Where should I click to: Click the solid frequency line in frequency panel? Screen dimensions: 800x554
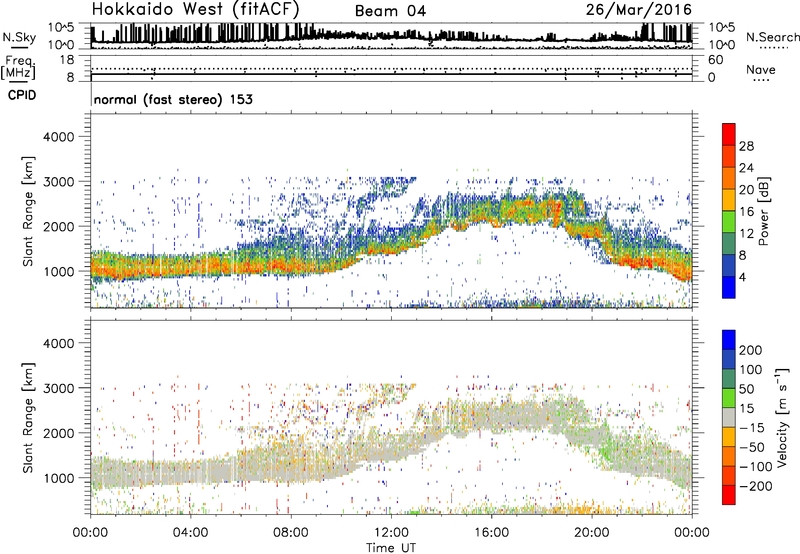point(391,74)
